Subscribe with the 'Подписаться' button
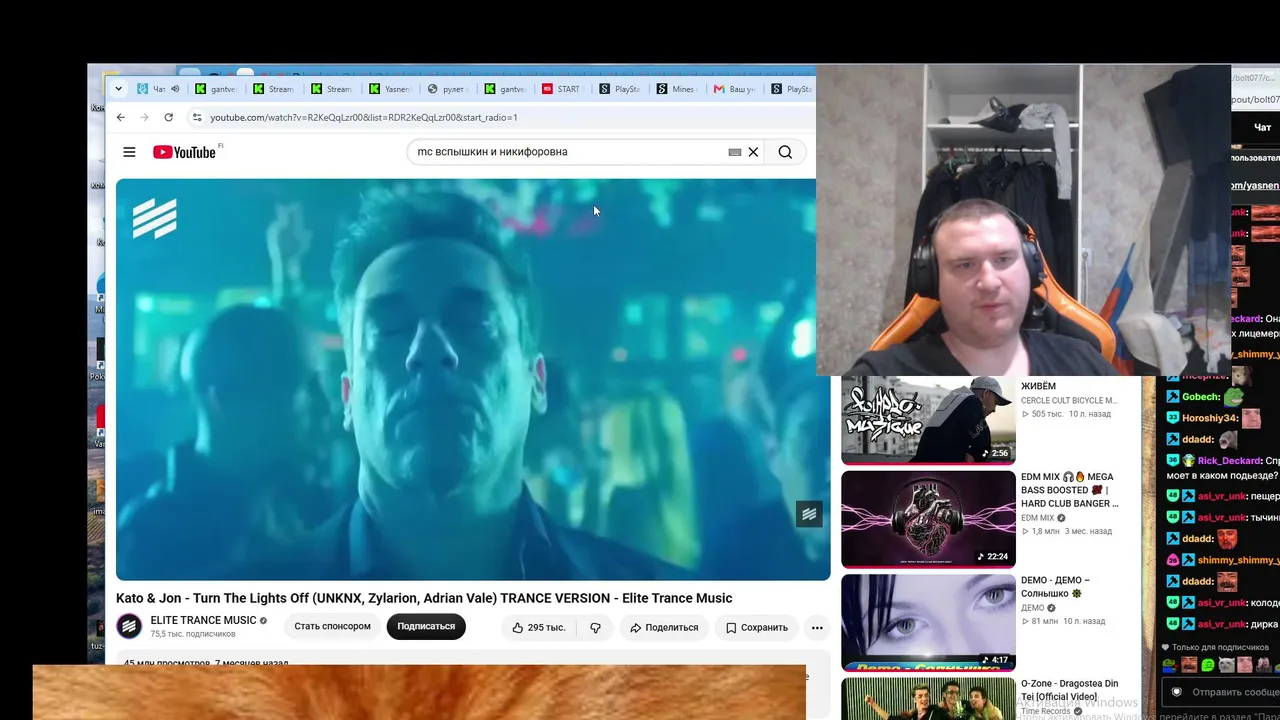Screen dimensions: 1280x720 pyautogui.click(x=426, y=627)
